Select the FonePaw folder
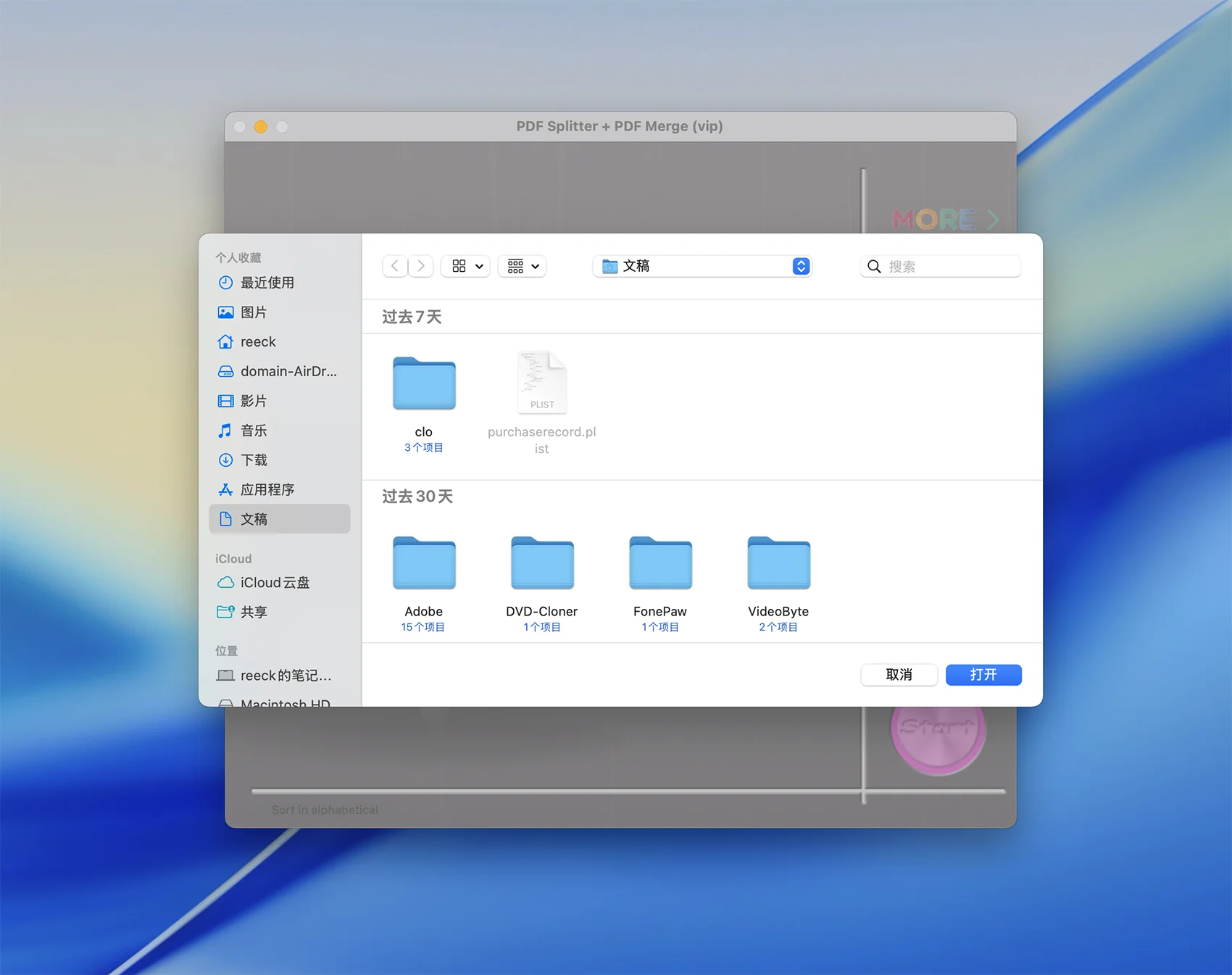This screenshot has width=1232, height=975. [x=660, y=564]
